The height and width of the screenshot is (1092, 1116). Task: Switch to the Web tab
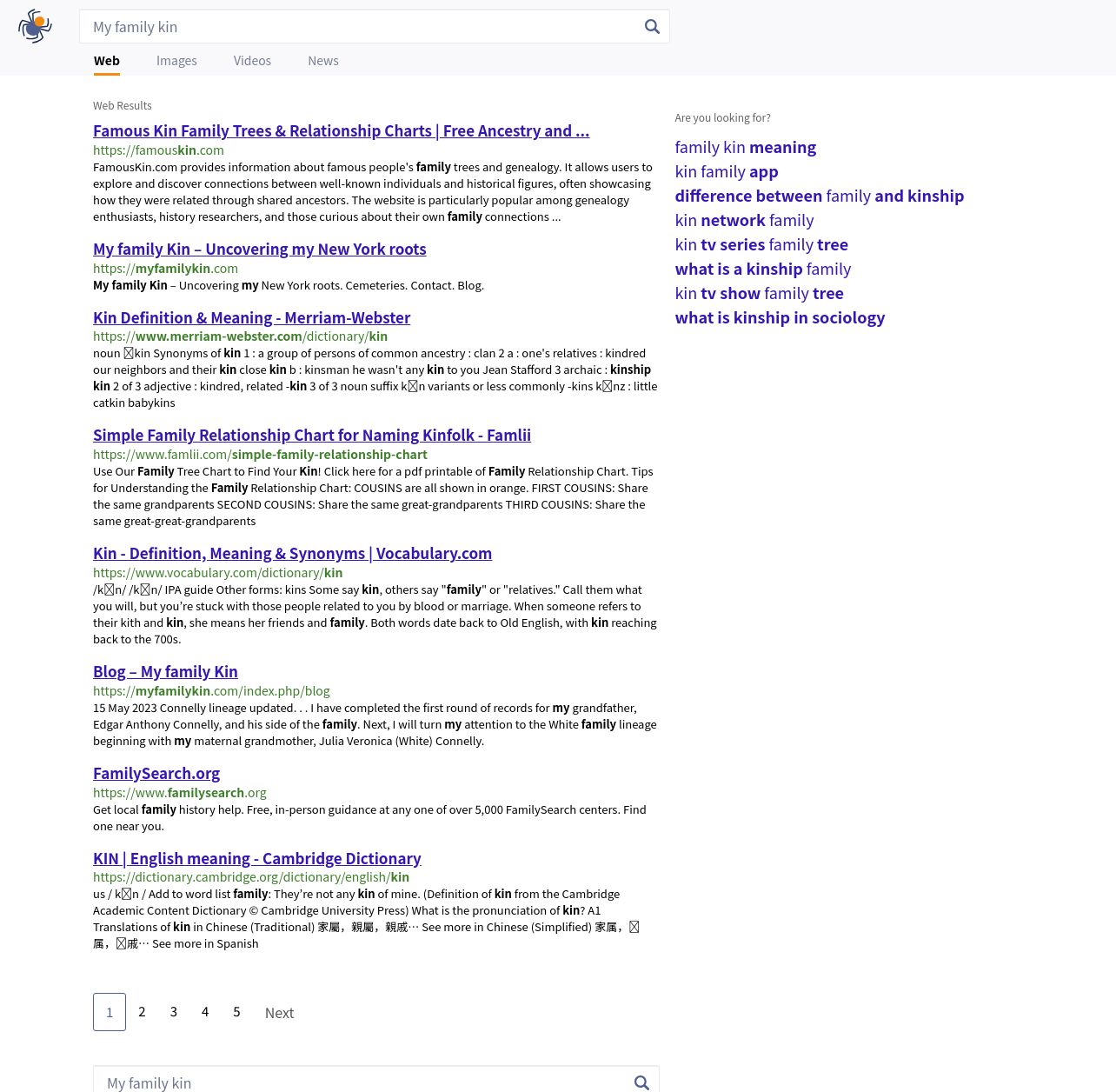107,61
